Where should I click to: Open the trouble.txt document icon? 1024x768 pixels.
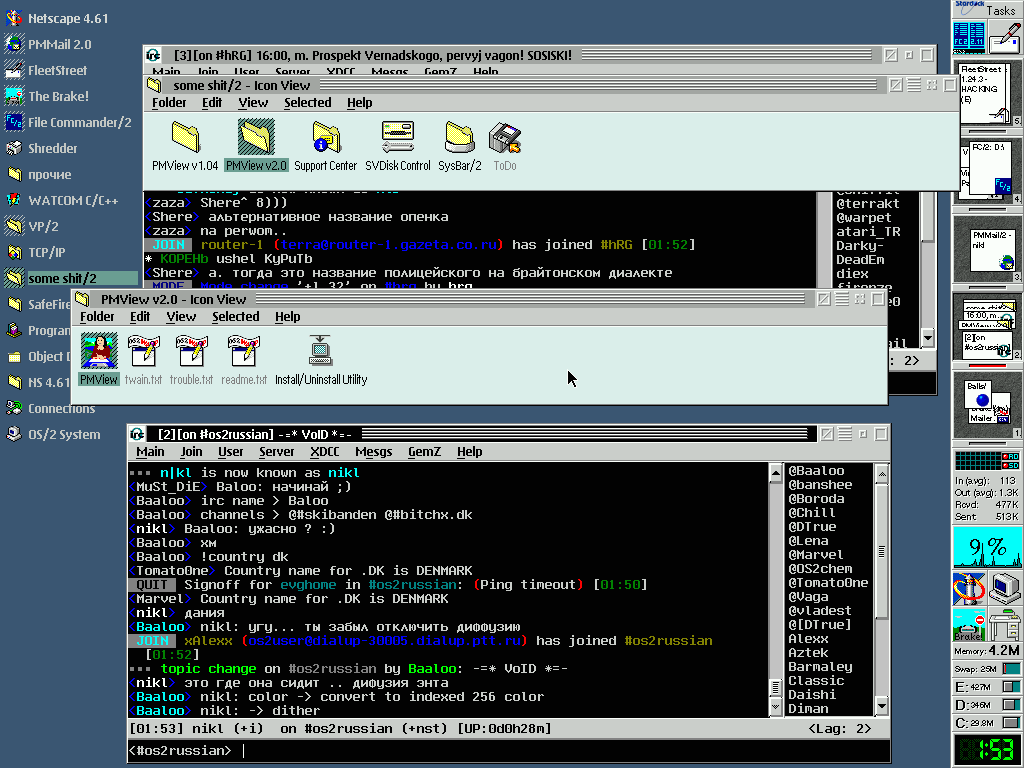click(x=191, y=359)
